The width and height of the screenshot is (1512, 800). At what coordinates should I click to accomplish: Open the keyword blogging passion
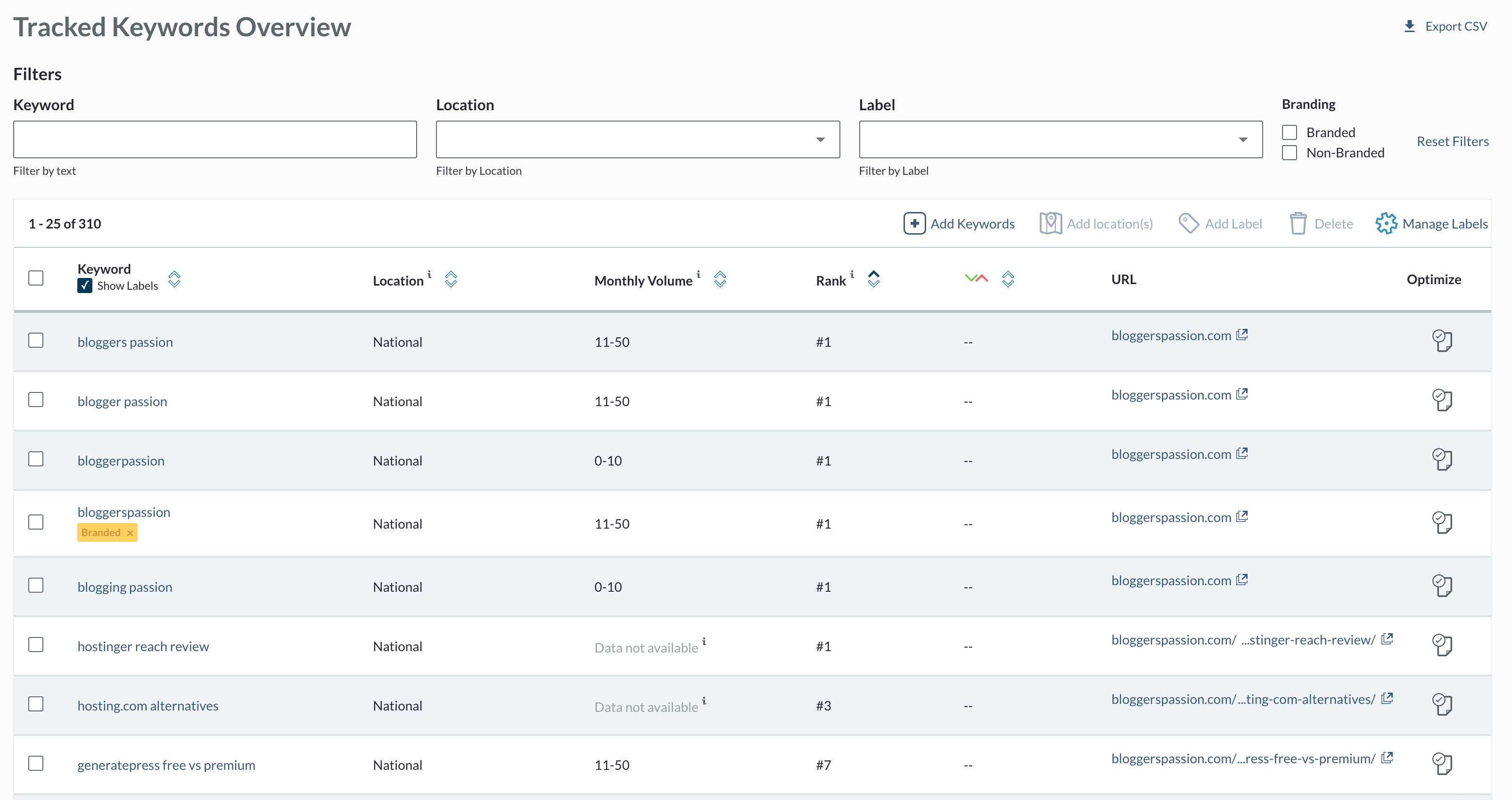(124, 587)
